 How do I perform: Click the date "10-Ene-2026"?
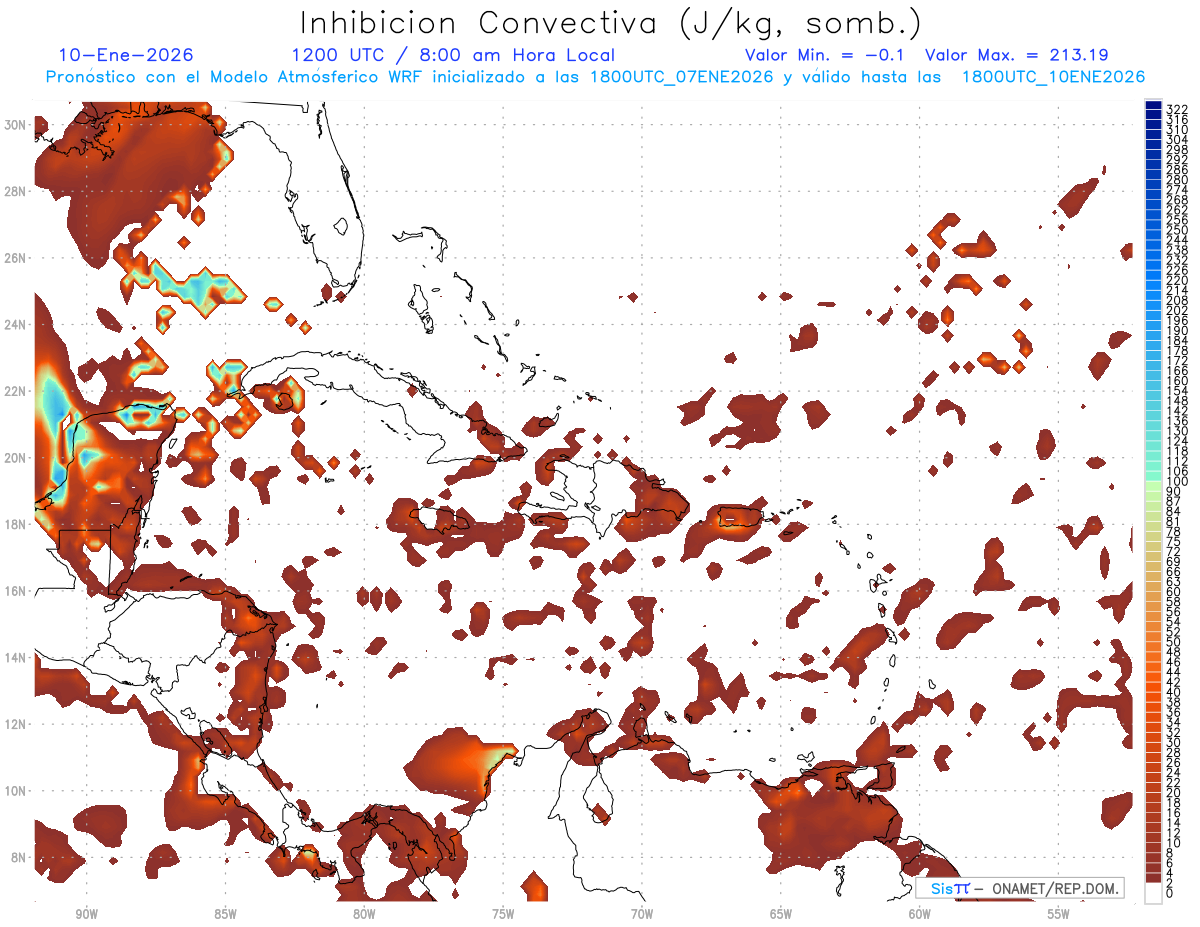click(x=126, y=55)
